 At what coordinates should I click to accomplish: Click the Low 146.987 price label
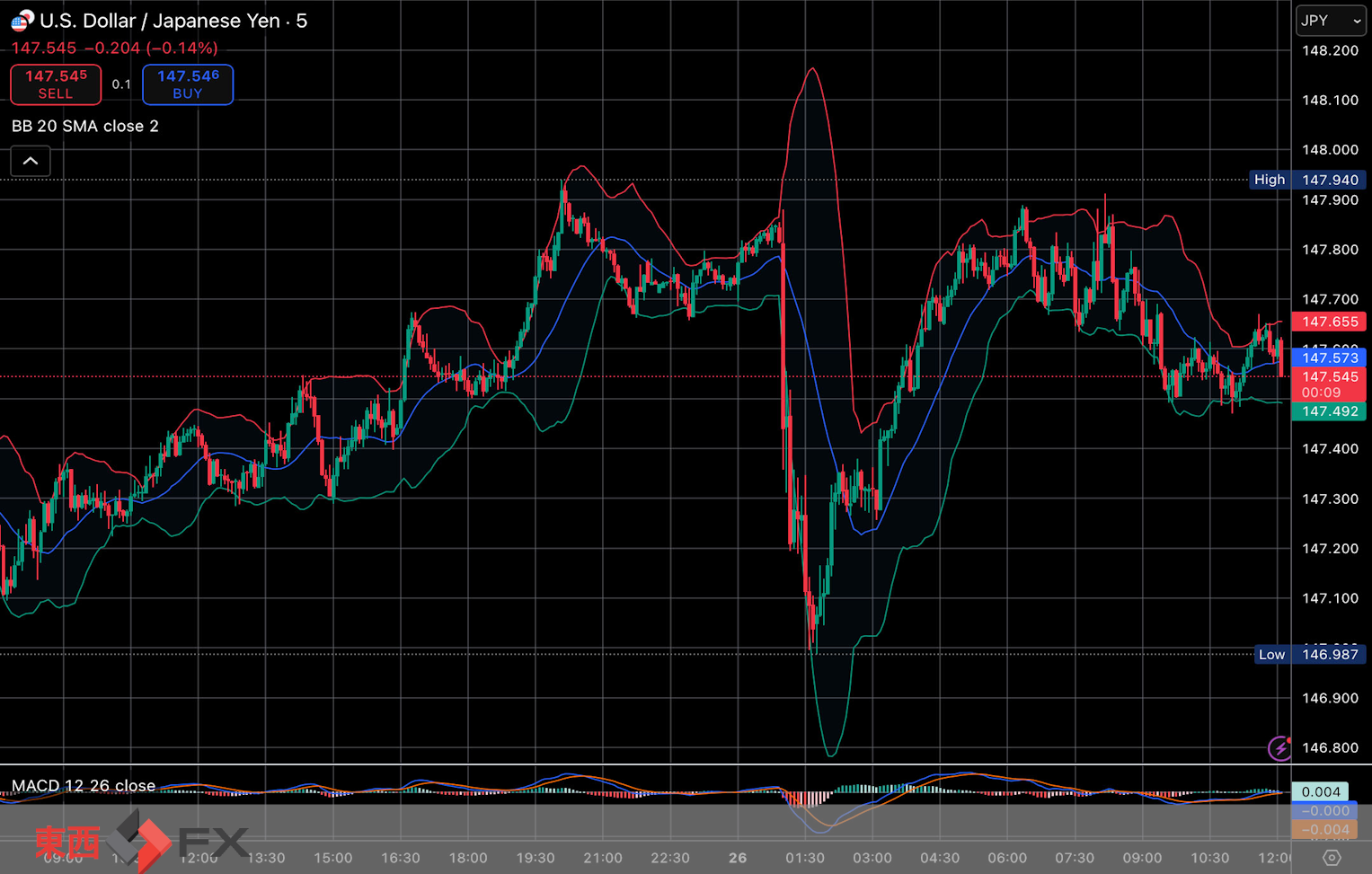click(x=1310, y=655)
